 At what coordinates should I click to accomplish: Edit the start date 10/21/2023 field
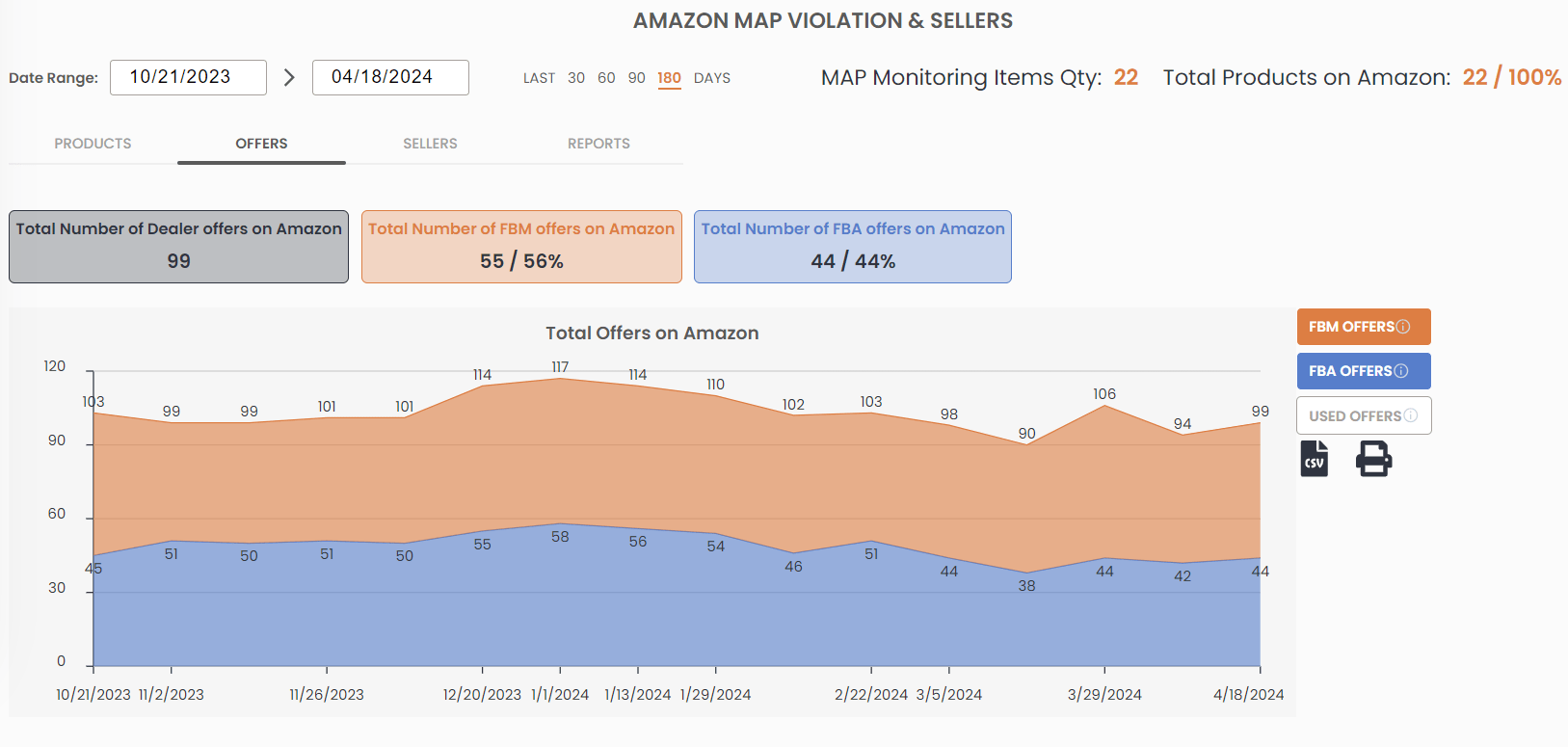188,77
